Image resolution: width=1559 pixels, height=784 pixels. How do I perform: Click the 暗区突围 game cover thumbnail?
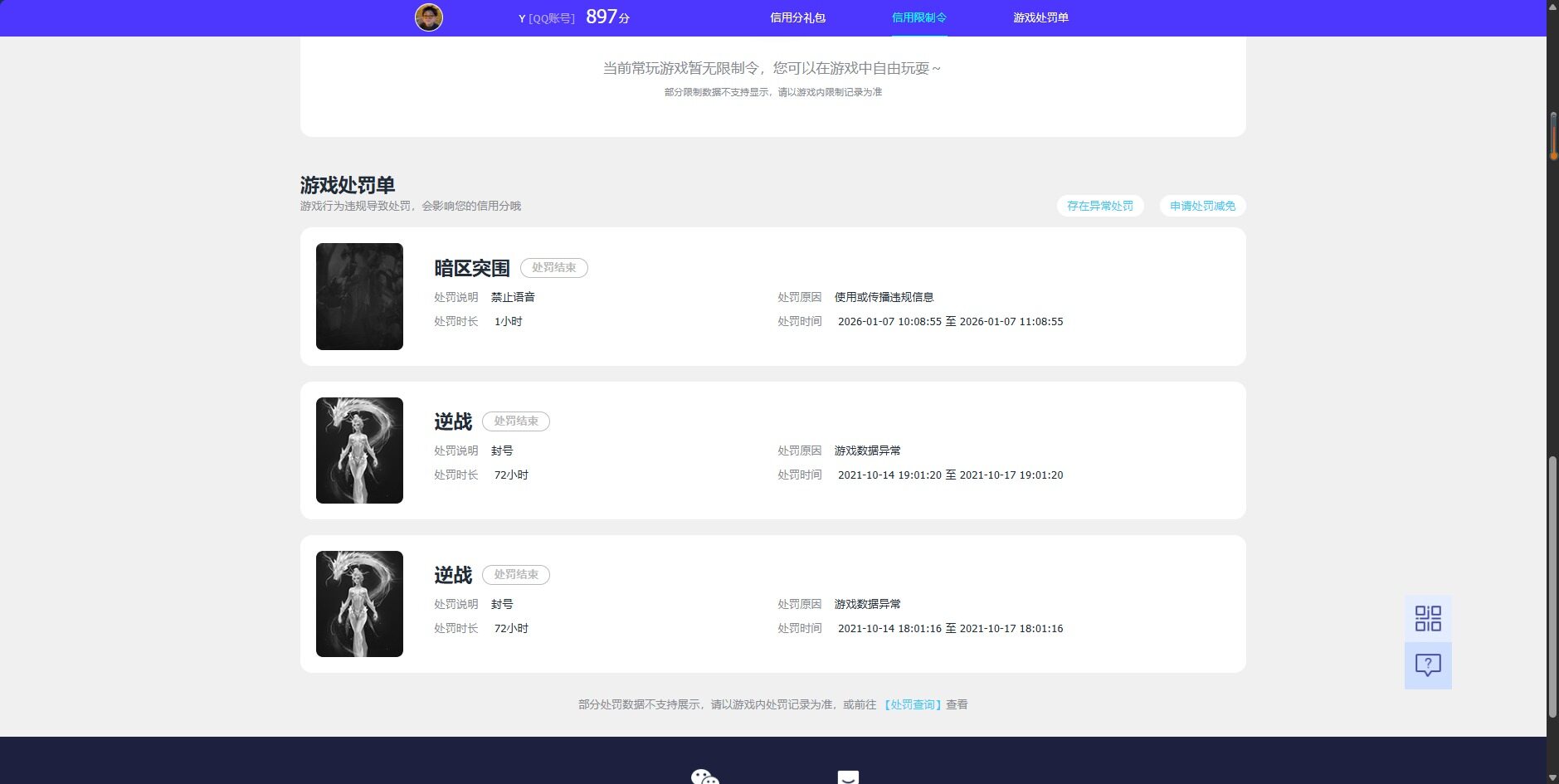coord(359,296)
